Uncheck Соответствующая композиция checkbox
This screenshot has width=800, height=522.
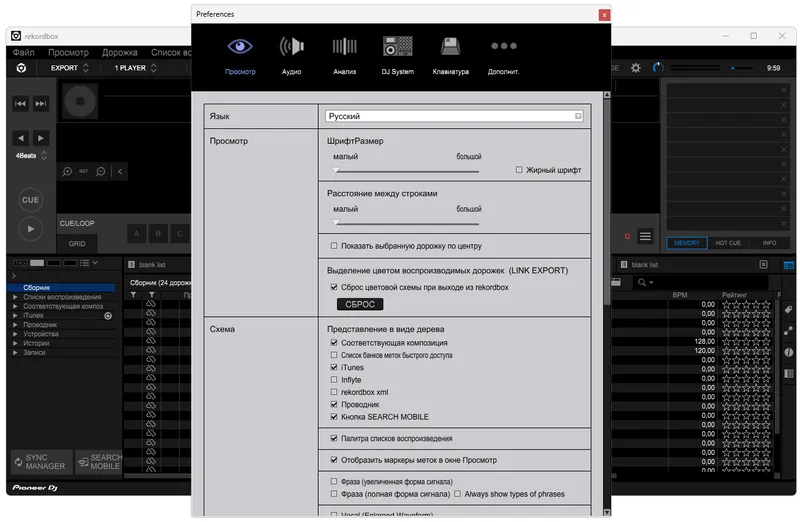coord(334,343)
